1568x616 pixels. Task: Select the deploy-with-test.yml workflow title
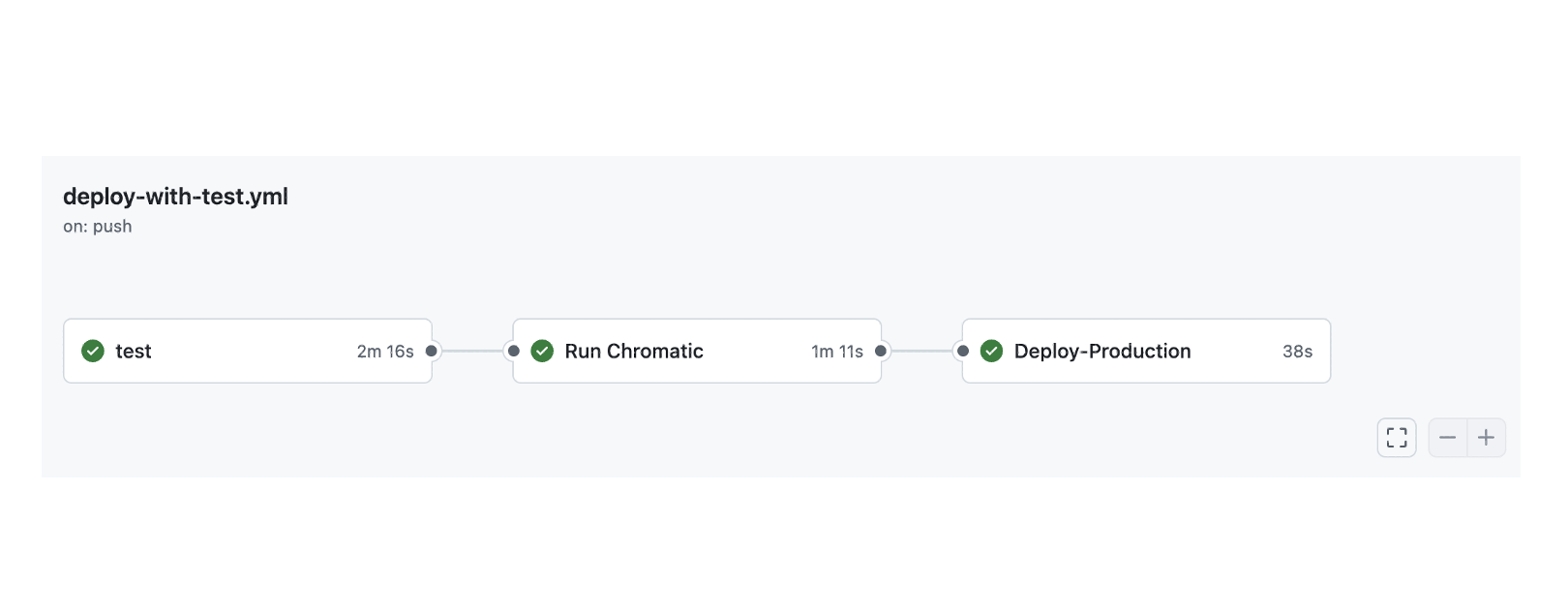click(x=175, y=197)
